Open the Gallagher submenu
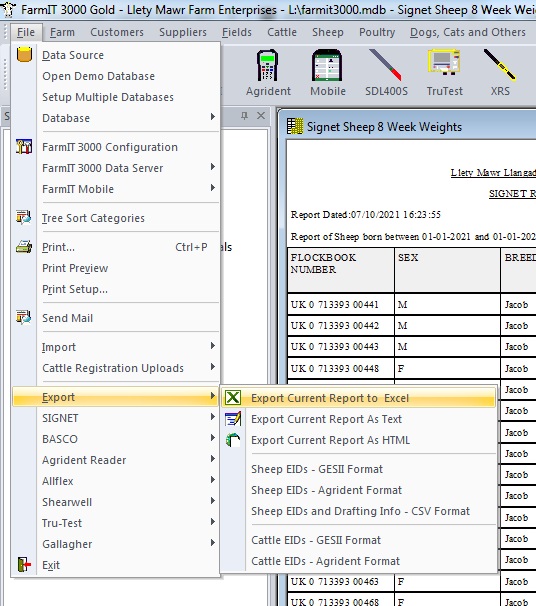The width and height of the screenshot is (536, 606). click(x=116, y=543)
